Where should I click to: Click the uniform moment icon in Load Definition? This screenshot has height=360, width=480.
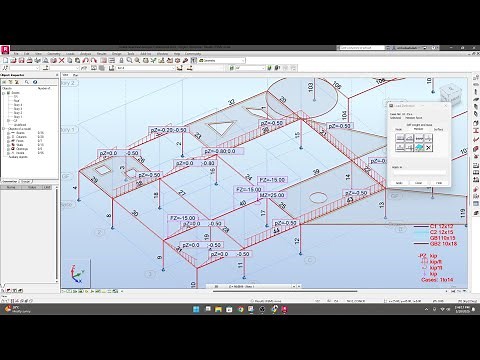[x=419, y=138]
